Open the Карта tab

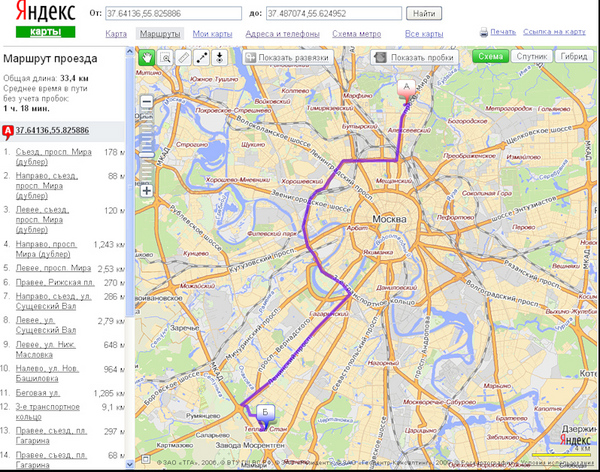(116, 34)
